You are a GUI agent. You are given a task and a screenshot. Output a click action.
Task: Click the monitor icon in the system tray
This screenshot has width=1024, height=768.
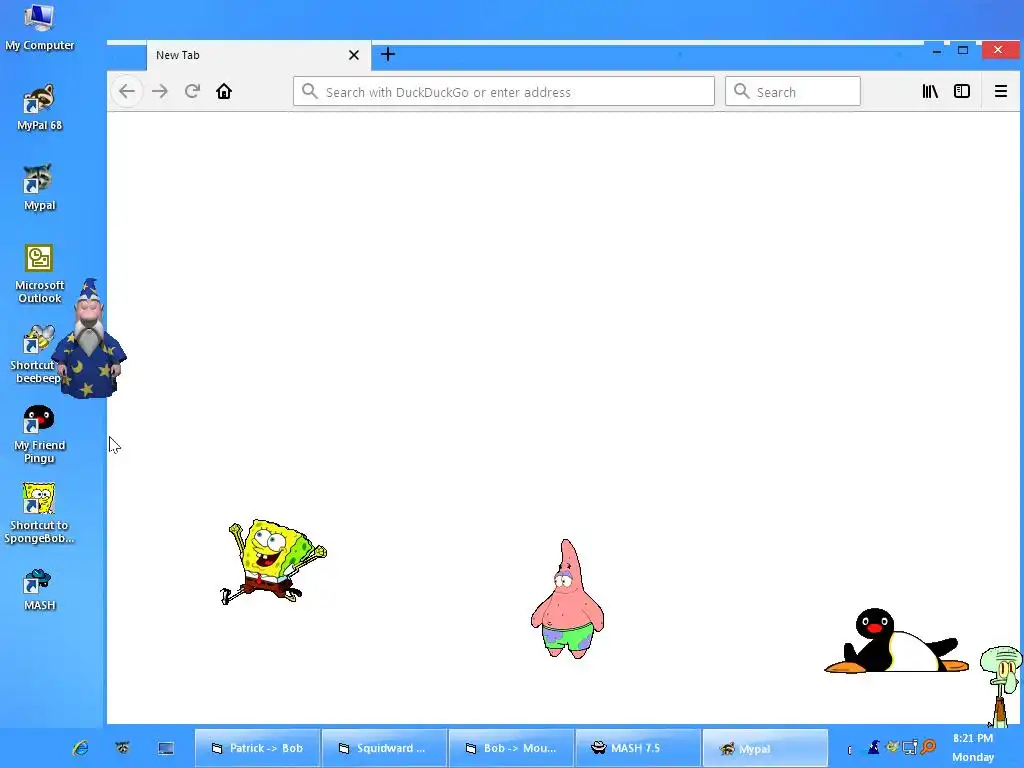pos(910,746)
